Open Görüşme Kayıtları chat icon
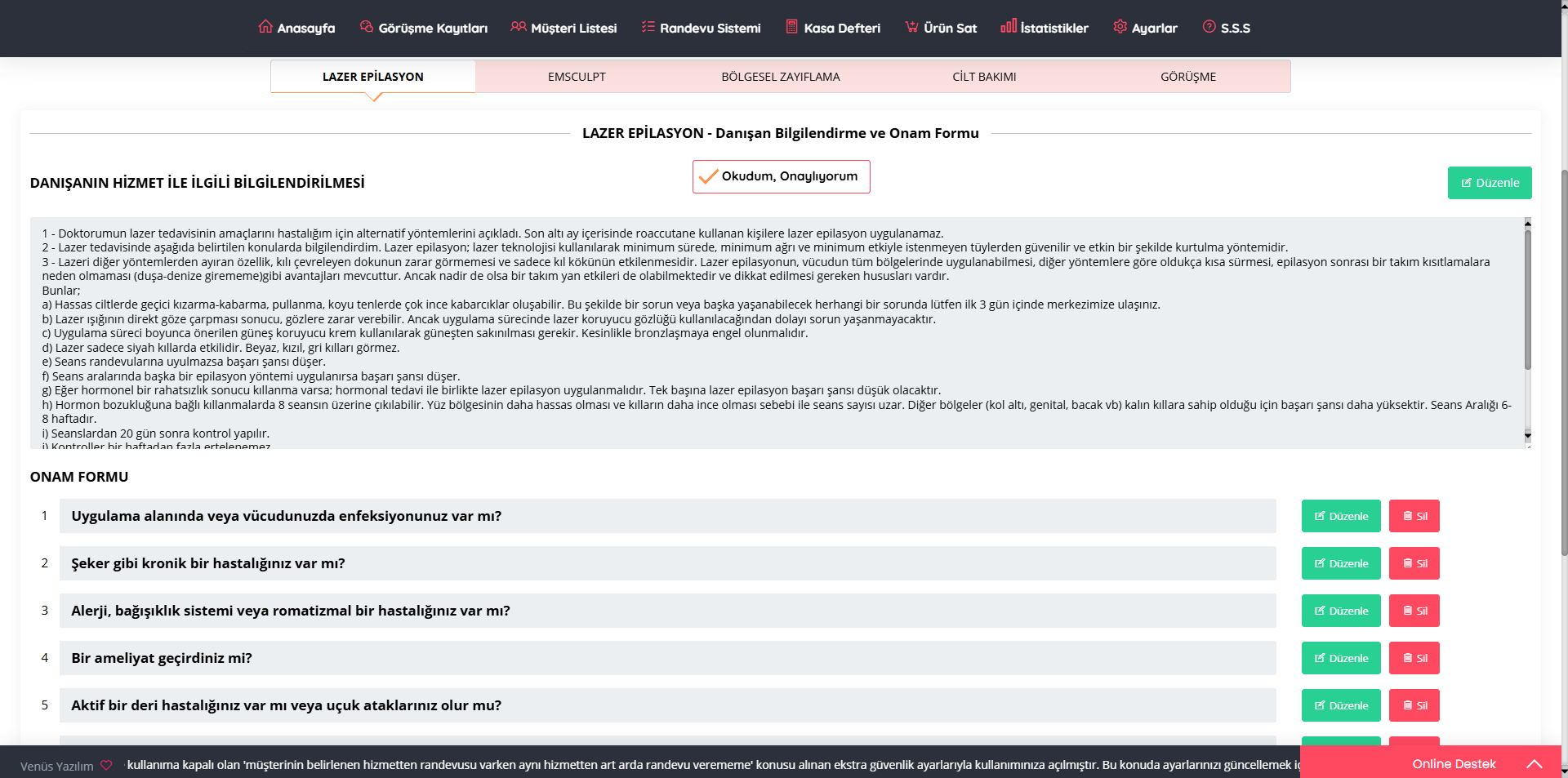Image resolution: width=1568 pixels, height=778 pixels. pos(367,26)
